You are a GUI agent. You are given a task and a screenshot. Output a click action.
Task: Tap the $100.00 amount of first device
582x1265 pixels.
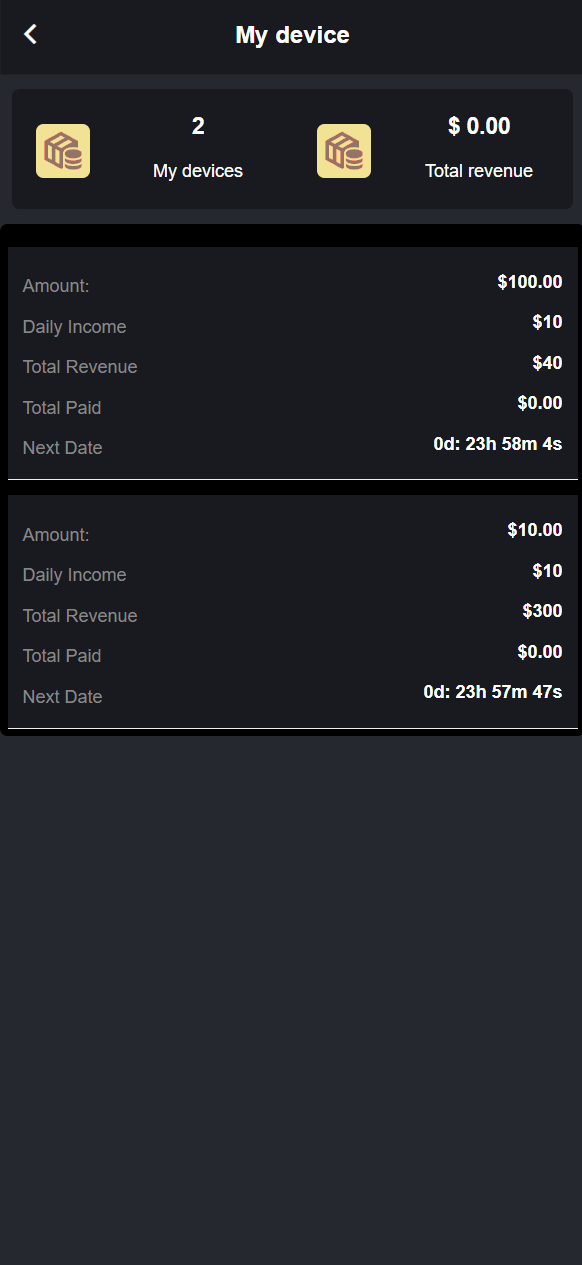[530, 282]
